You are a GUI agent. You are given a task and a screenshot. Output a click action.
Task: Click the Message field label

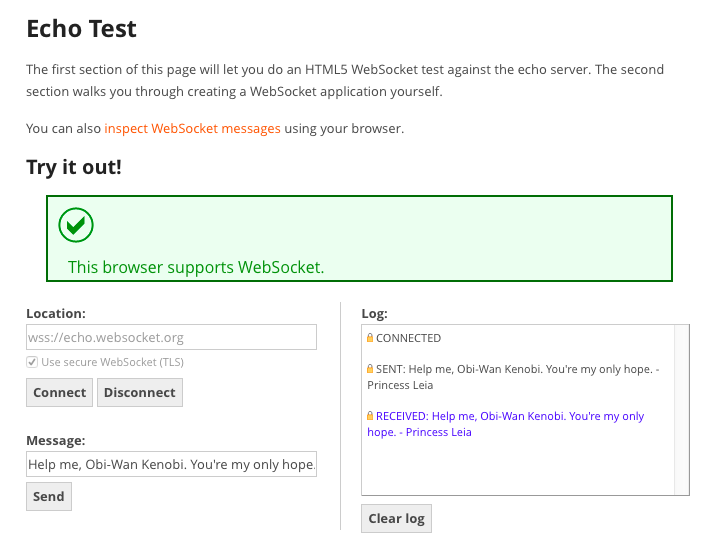[x=56, y=440]
